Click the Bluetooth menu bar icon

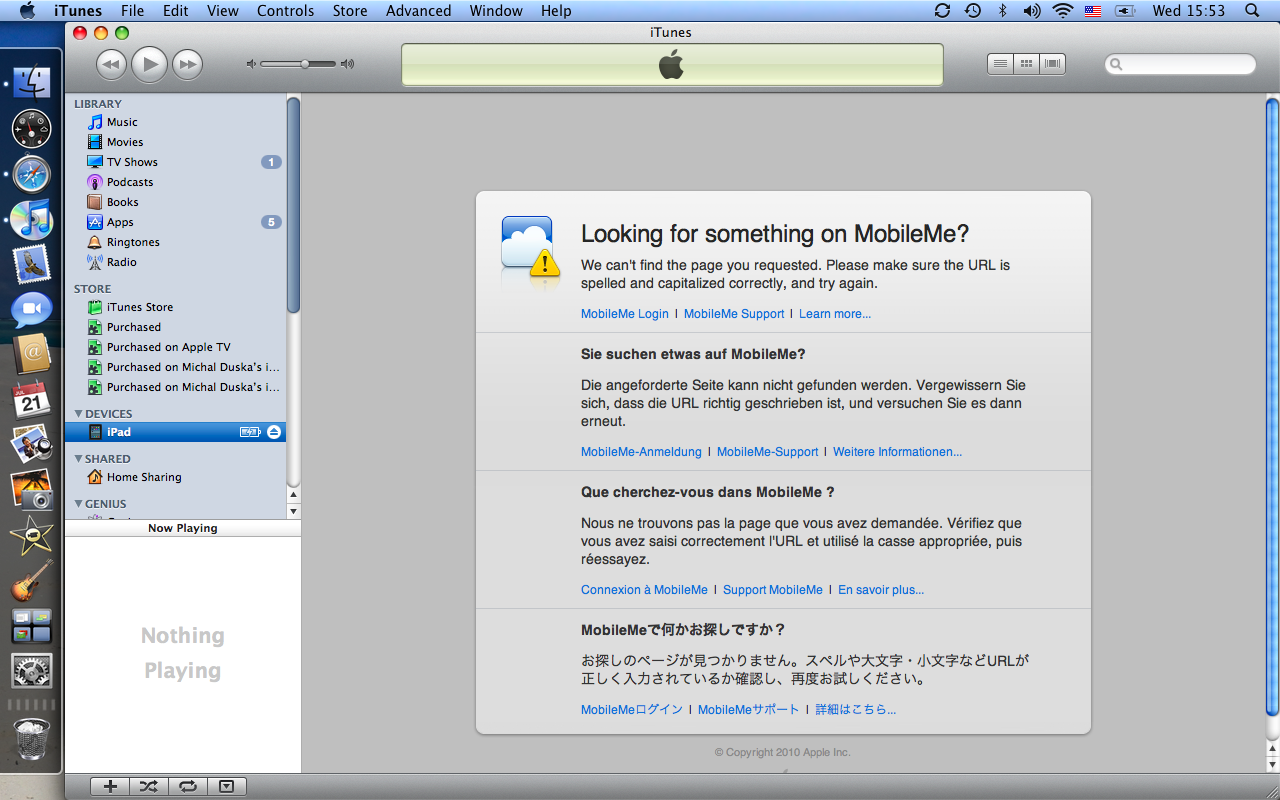click(1002, 11)
